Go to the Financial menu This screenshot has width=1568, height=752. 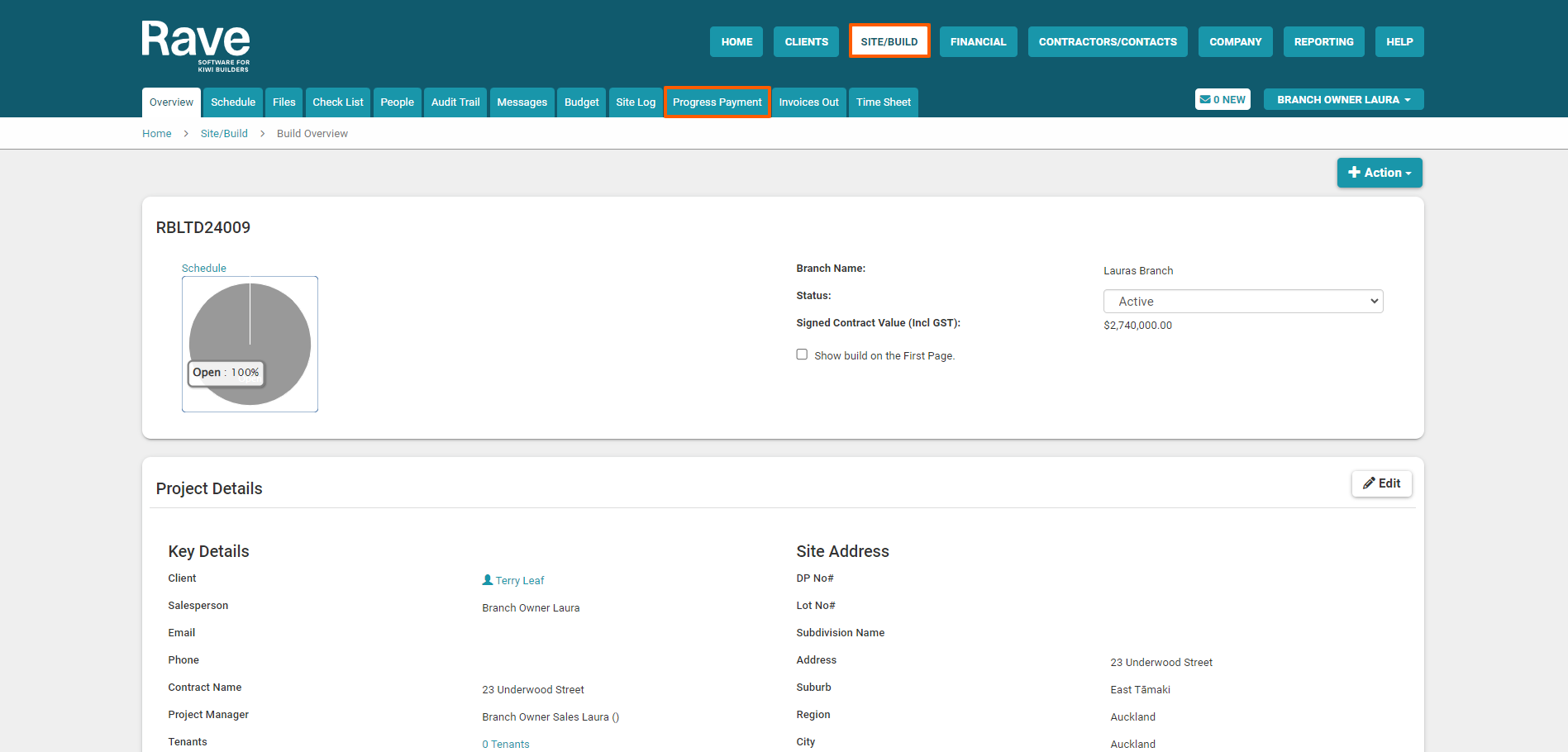[x=978, y=42]
